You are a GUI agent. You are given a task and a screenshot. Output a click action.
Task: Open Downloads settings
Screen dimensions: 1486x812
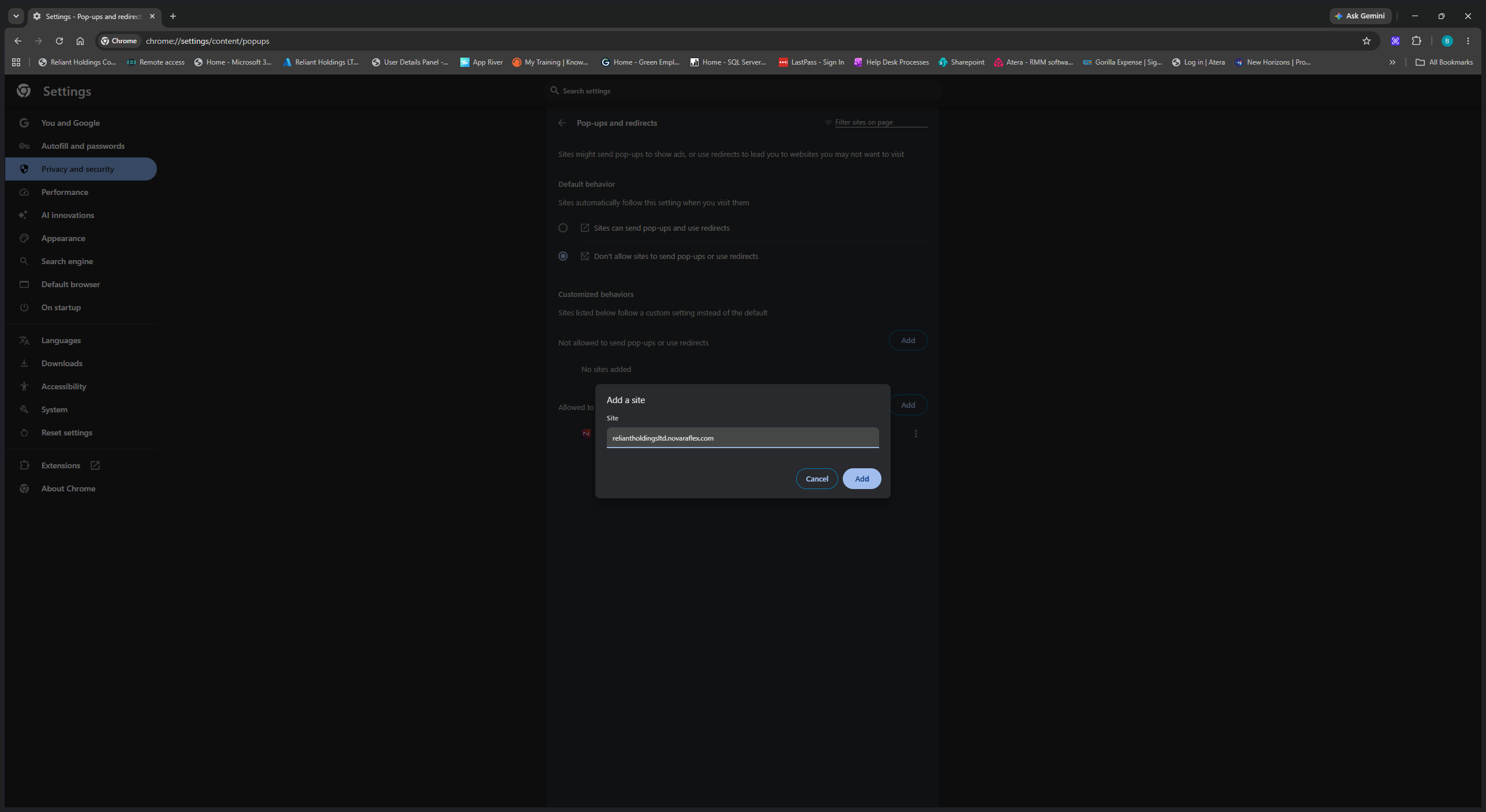pos(81,363)
